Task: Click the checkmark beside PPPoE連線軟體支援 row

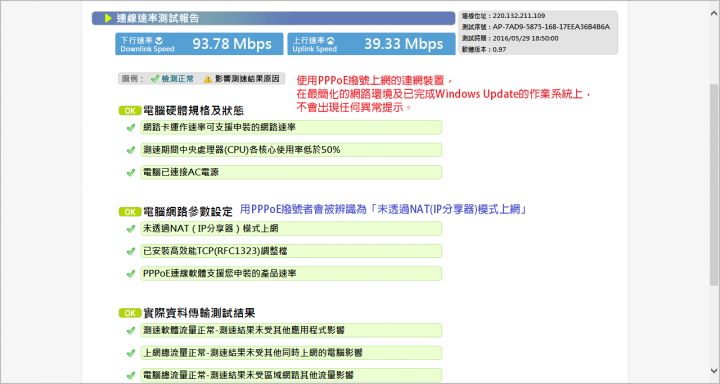Action: pyautogui.click(x=130, y=274)
